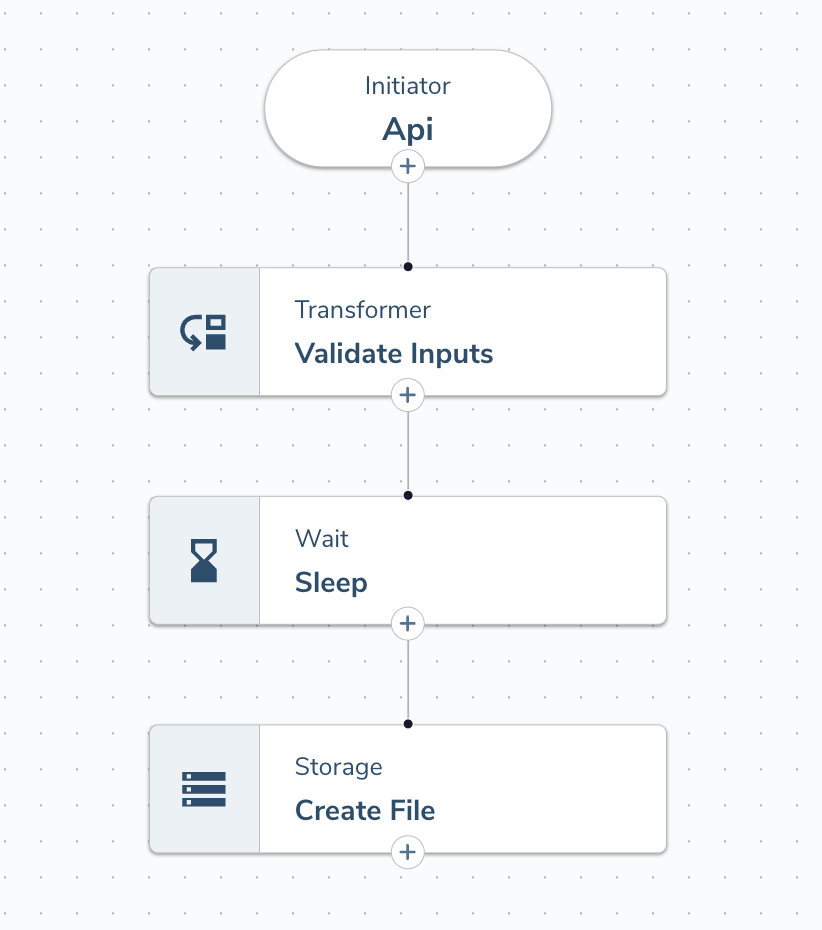
Task: Click the hourglass icon on Sleep node
Action: (x=204, y=561)
